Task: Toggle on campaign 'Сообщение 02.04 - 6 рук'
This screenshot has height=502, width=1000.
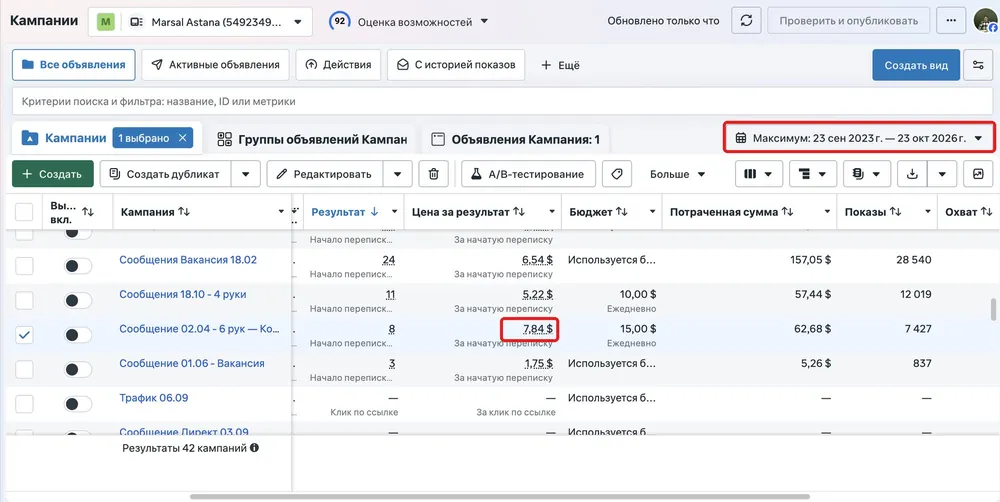Action: tap(78, 334)
